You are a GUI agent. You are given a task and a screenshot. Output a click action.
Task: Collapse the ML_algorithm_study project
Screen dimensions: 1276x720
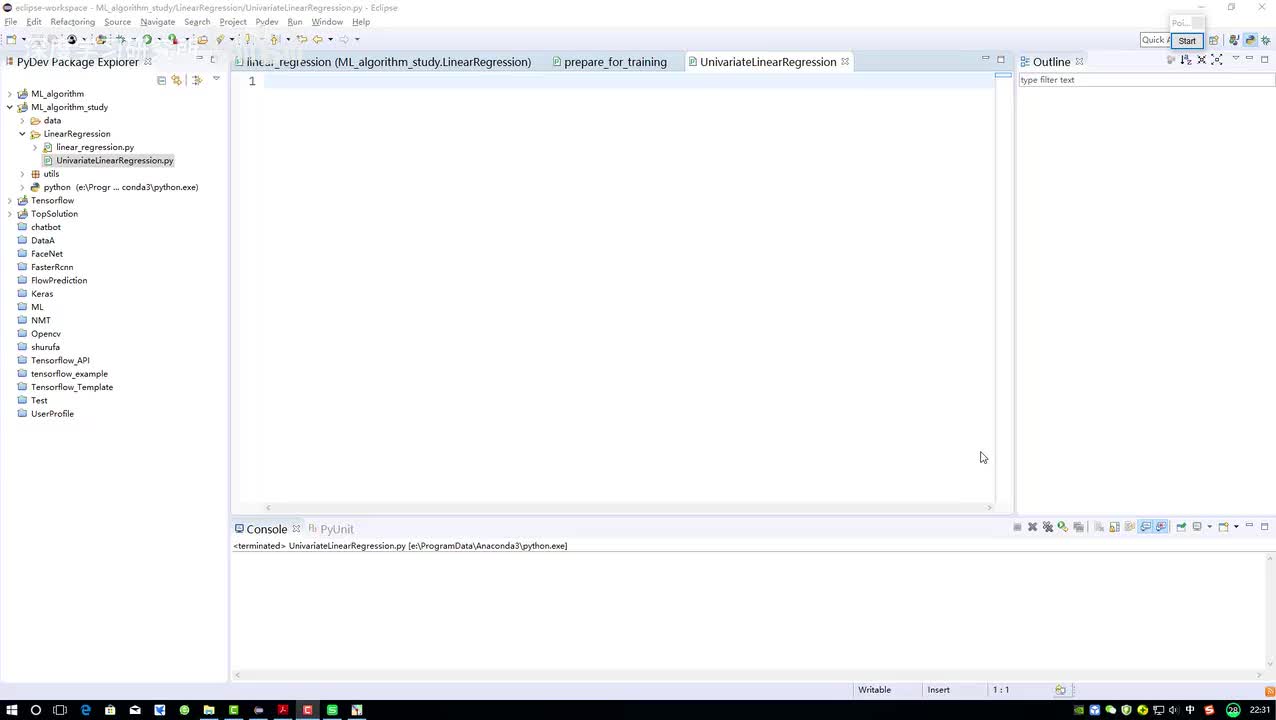tap(10, 107)
